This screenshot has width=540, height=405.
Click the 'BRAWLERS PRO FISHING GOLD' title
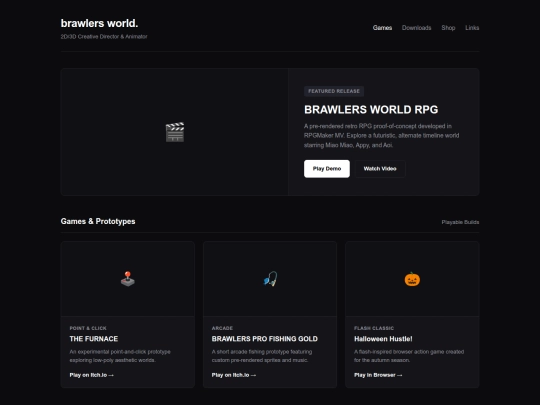point(264,339)
